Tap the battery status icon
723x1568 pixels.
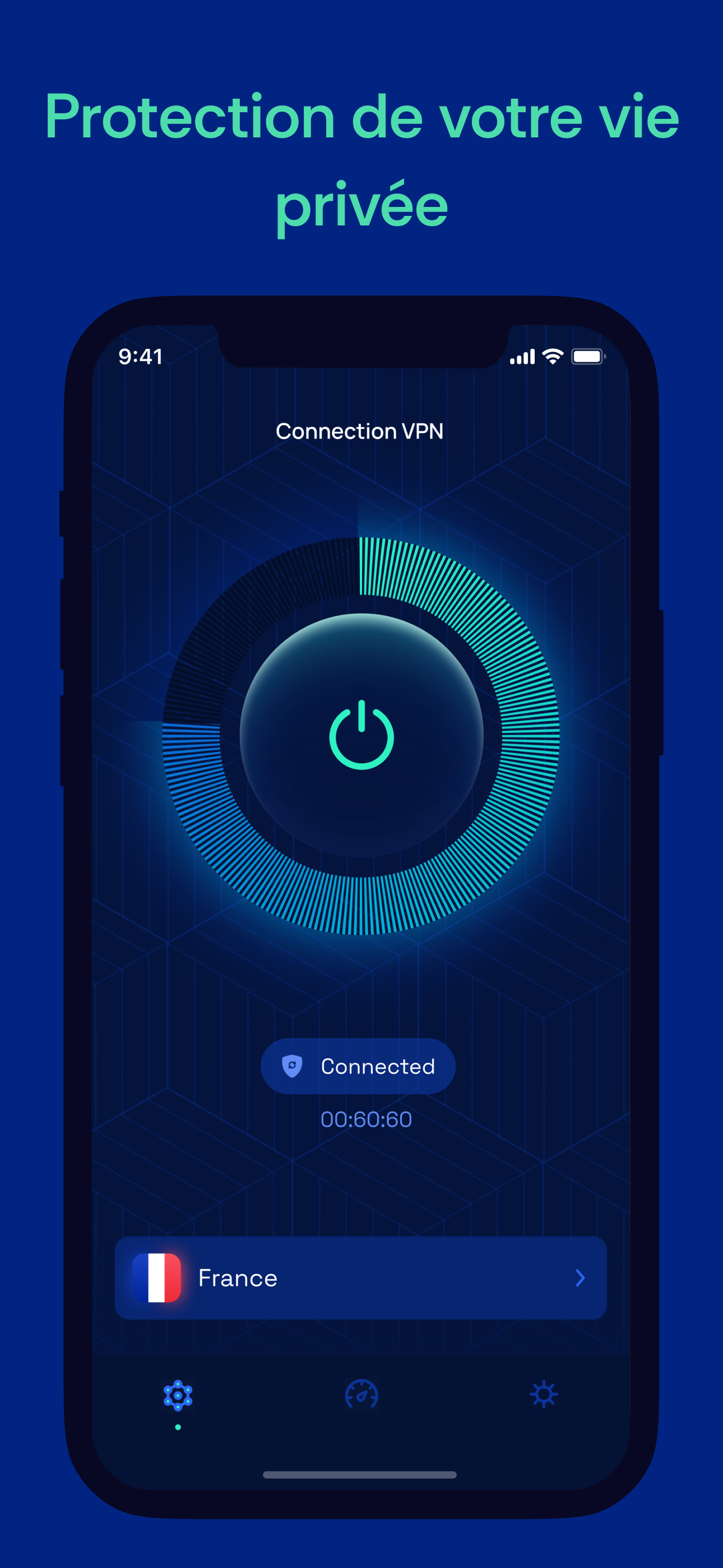[x=588, y=357]
